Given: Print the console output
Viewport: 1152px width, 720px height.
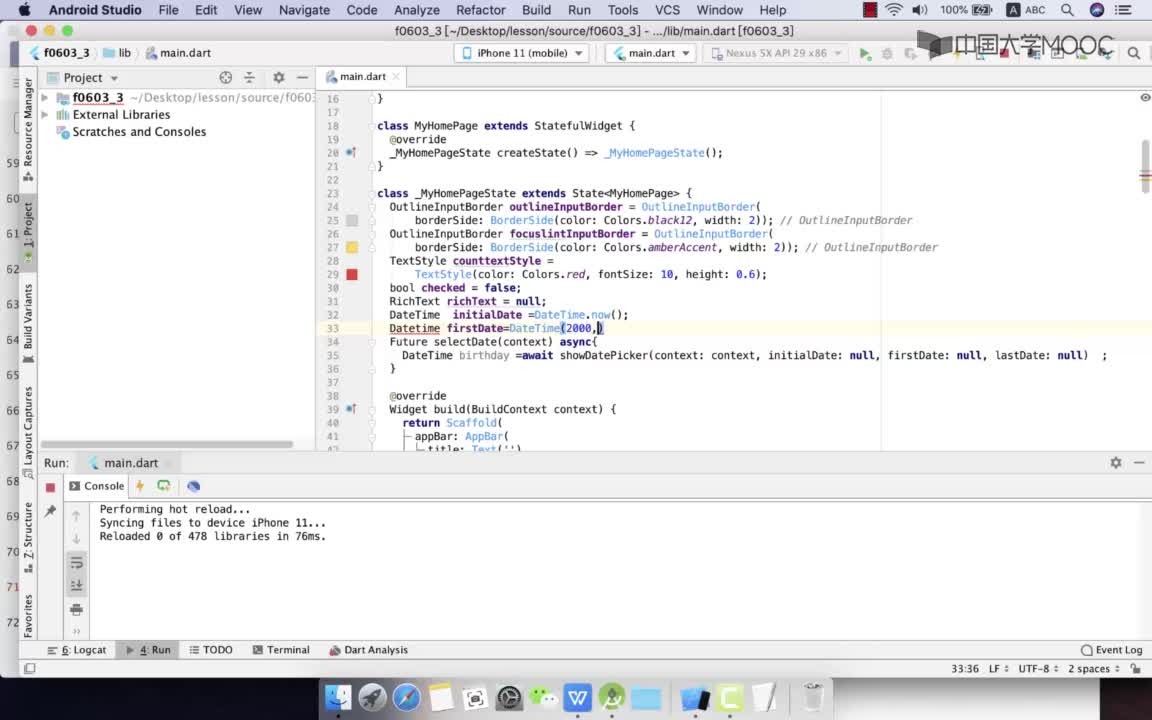Looking at the screenshot, I should pyautogui.click(x=76, y=609).
